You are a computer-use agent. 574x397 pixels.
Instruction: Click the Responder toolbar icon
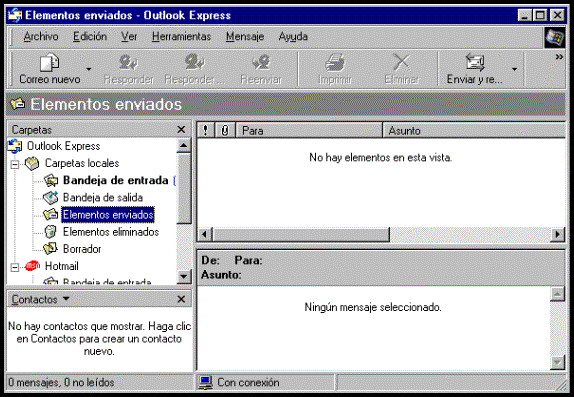[128, 62]
